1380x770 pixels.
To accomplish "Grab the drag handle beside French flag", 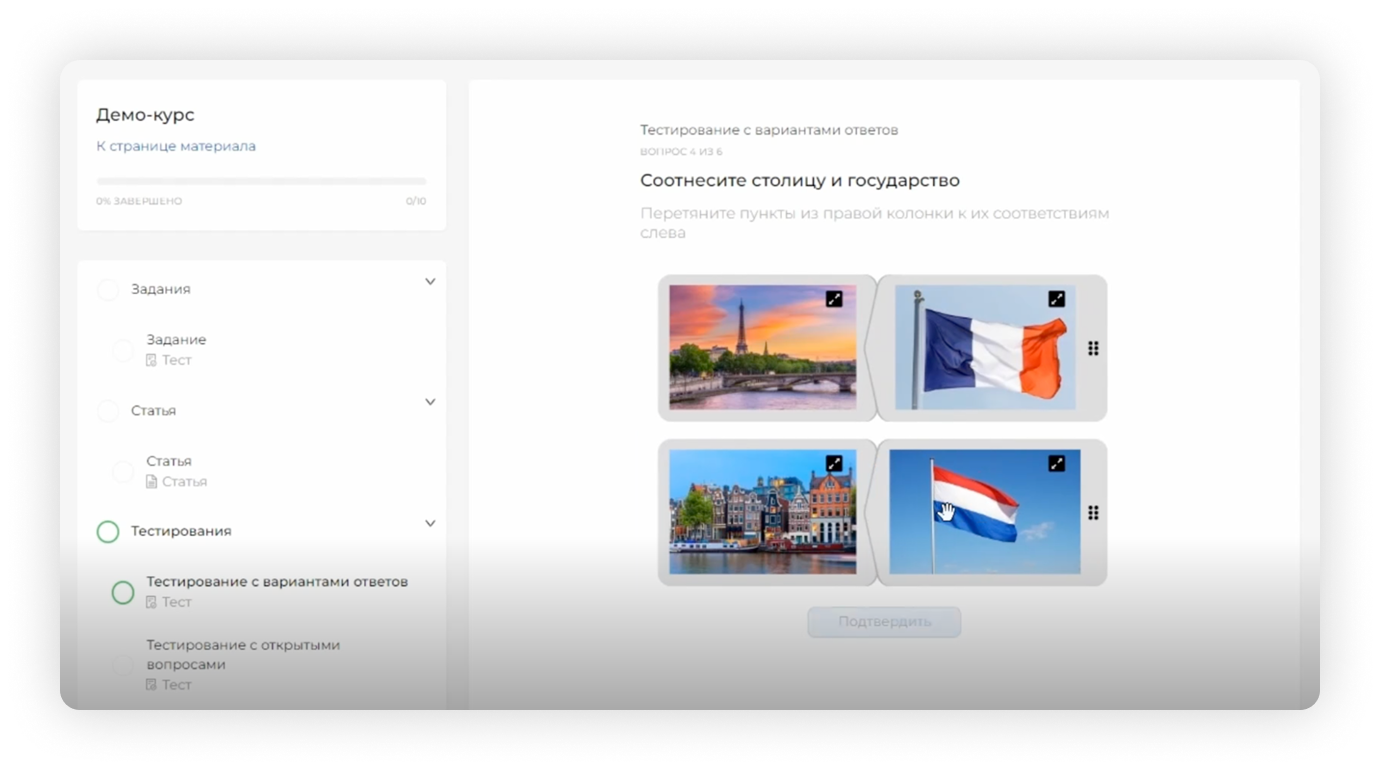I will tap(1093, 348).
